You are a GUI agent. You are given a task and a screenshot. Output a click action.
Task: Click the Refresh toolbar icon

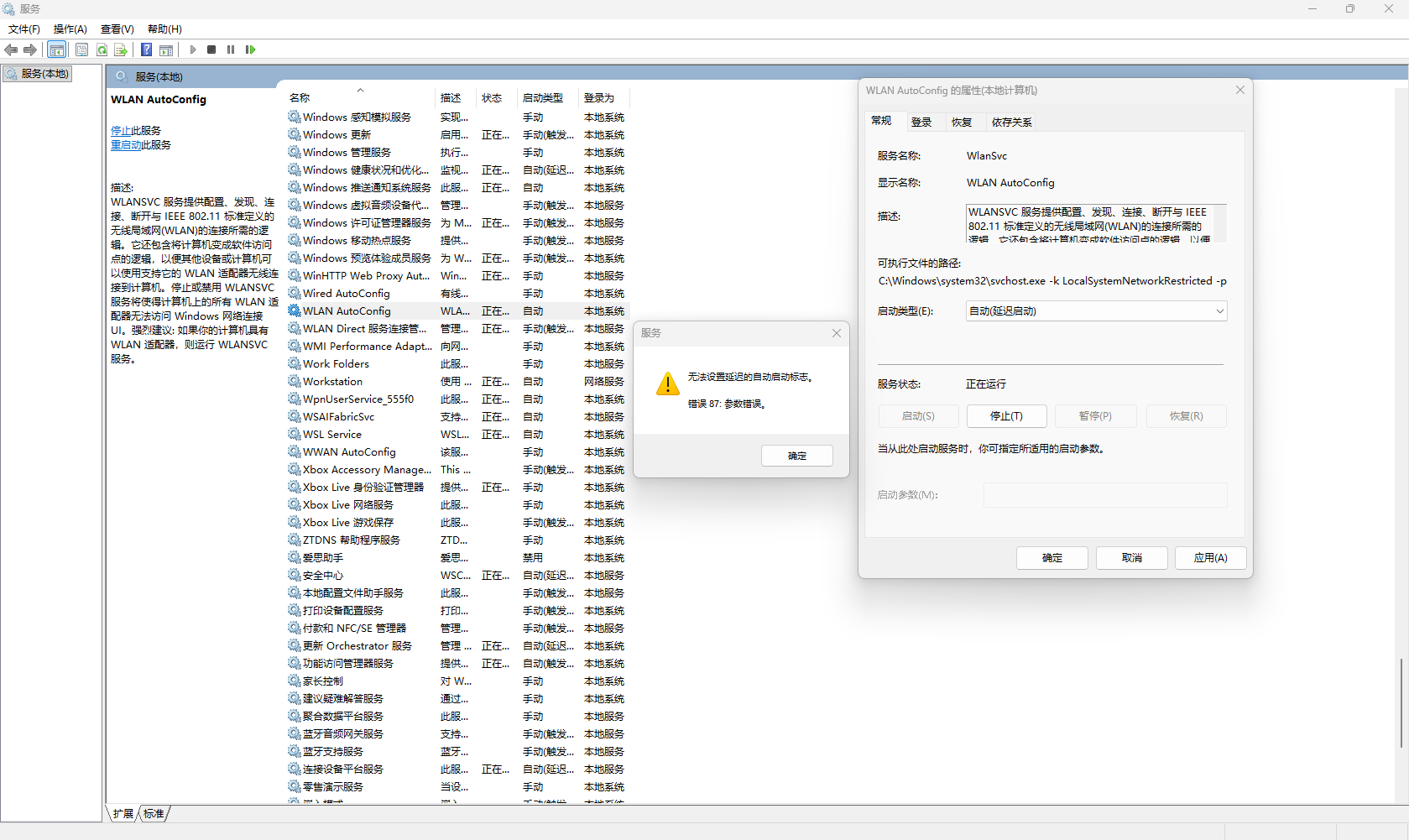click(x=102, y=50)
